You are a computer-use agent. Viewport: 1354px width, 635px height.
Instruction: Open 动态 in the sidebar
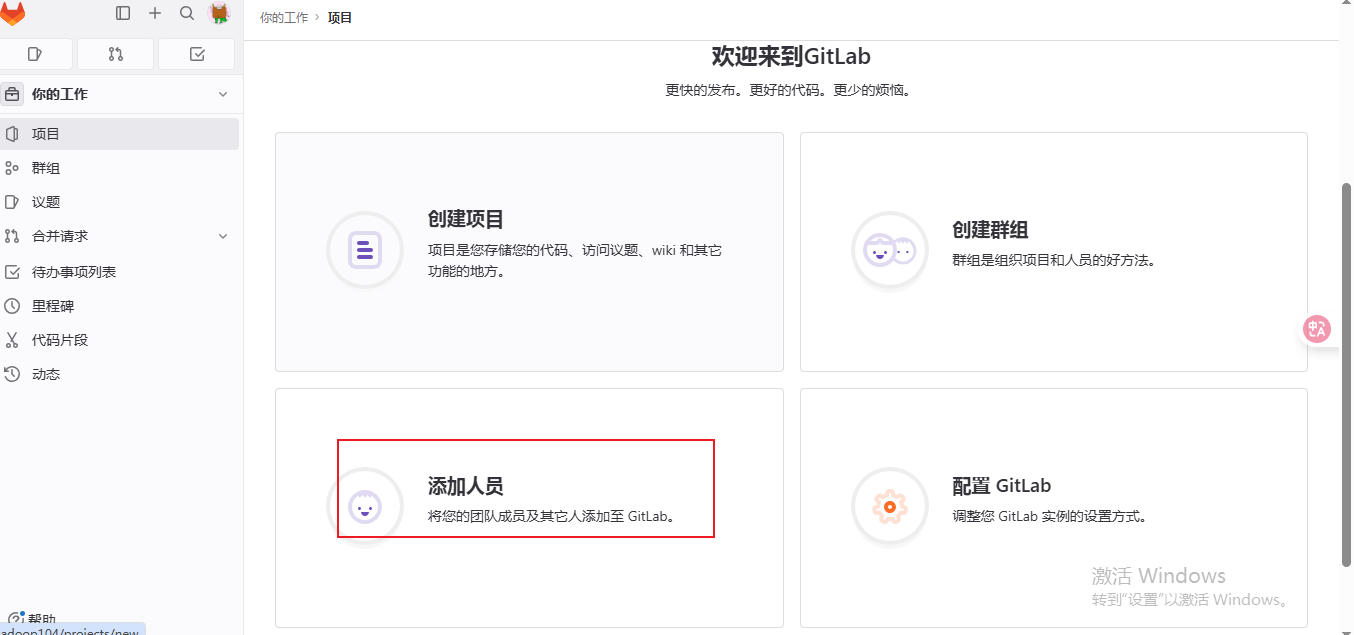(x=119, y=374)
